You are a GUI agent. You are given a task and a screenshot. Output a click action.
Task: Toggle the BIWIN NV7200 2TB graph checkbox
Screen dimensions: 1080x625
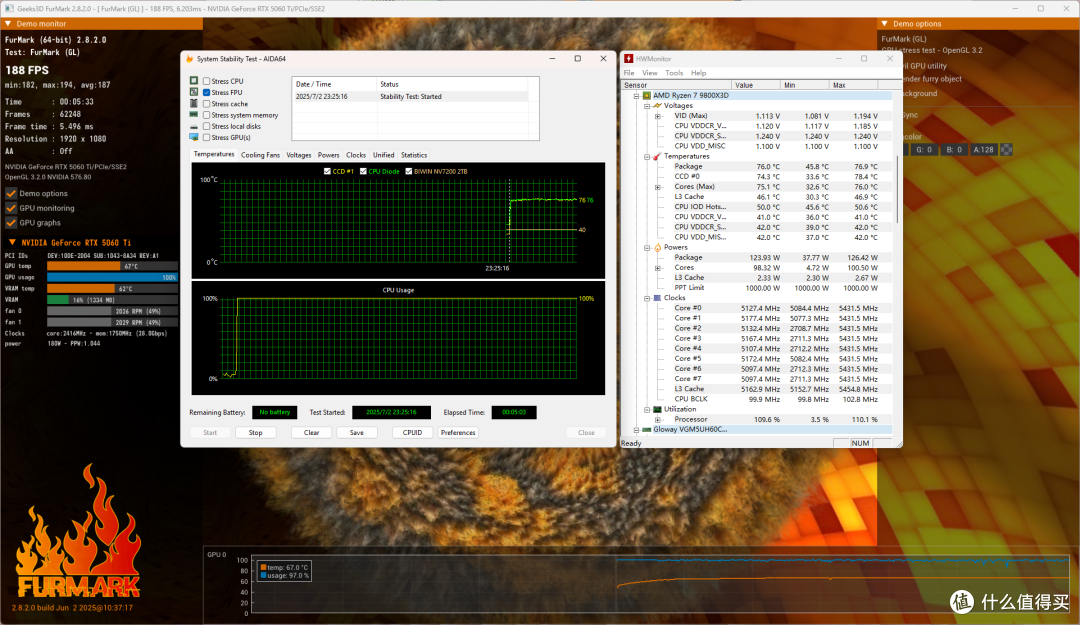[408, 171]
